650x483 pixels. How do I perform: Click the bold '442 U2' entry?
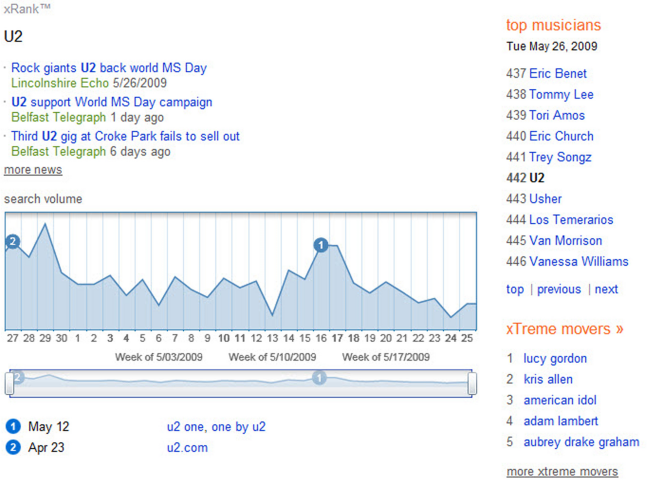[525, 178]
